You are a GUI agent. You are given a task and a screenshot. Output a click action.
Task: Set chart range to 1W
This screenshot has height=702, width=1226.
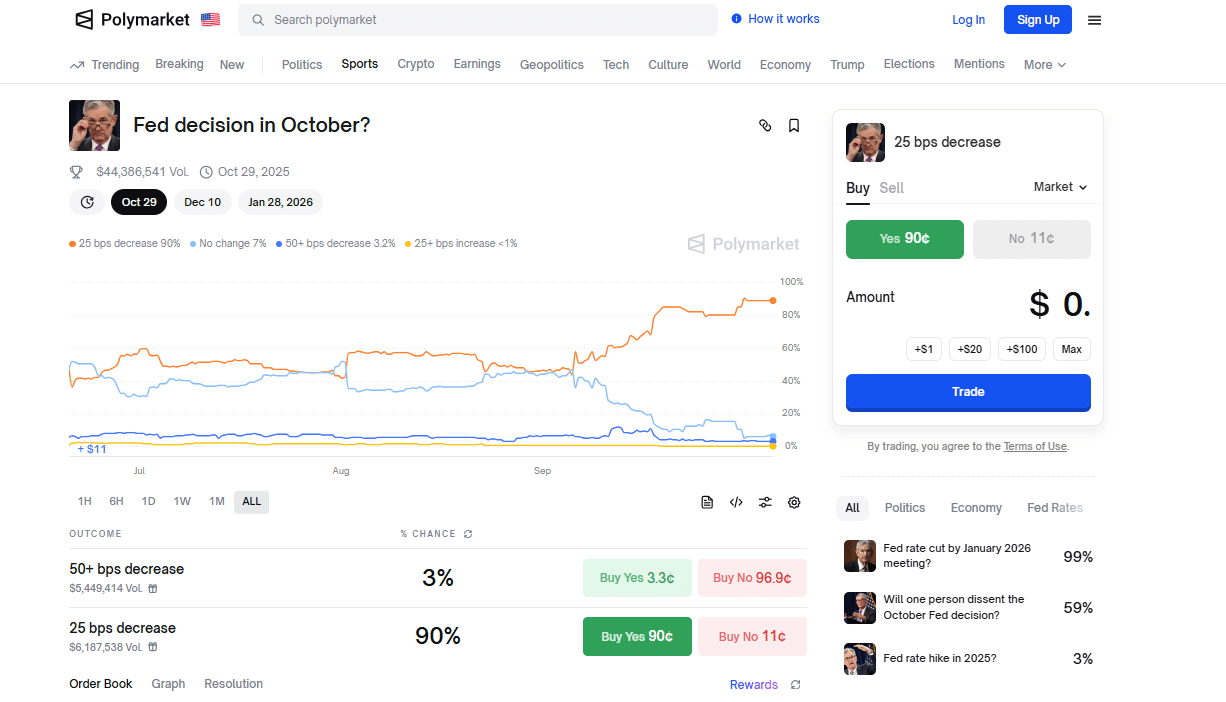pyautogui.click(x=182, y=502)
